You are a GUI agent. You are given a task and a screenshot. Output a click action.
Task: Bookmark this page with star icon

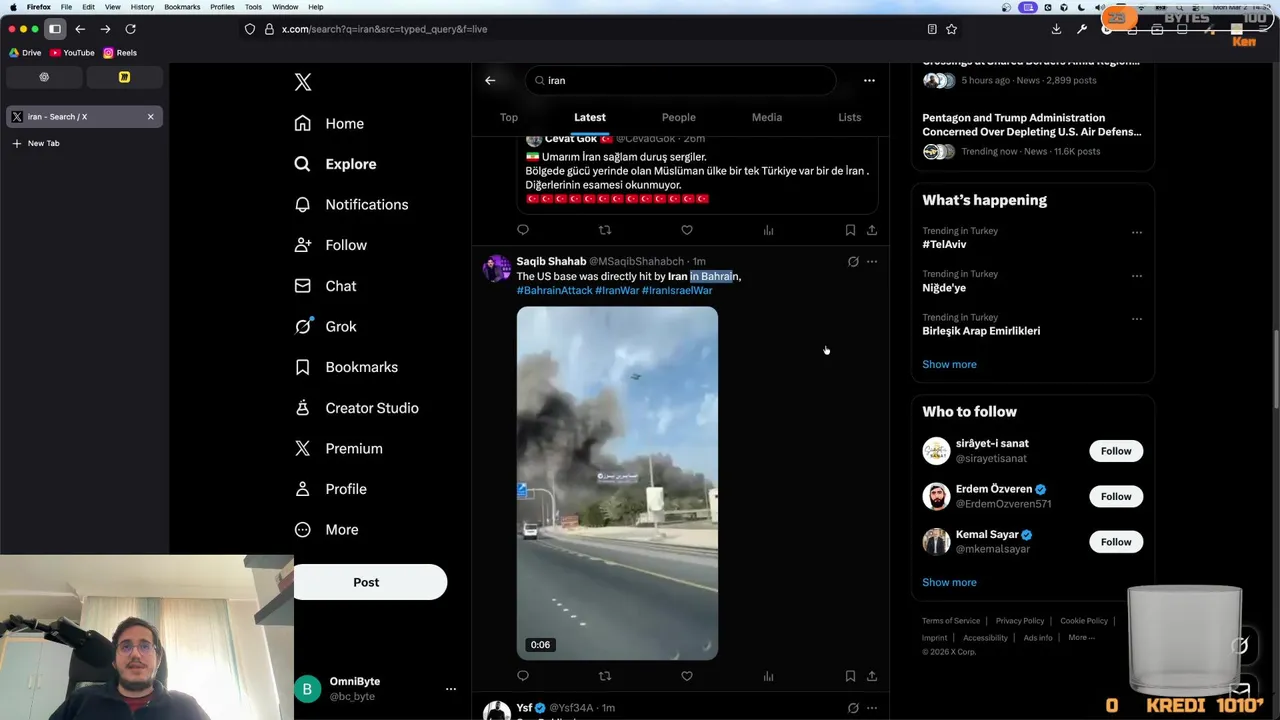[x=951, y=29]
